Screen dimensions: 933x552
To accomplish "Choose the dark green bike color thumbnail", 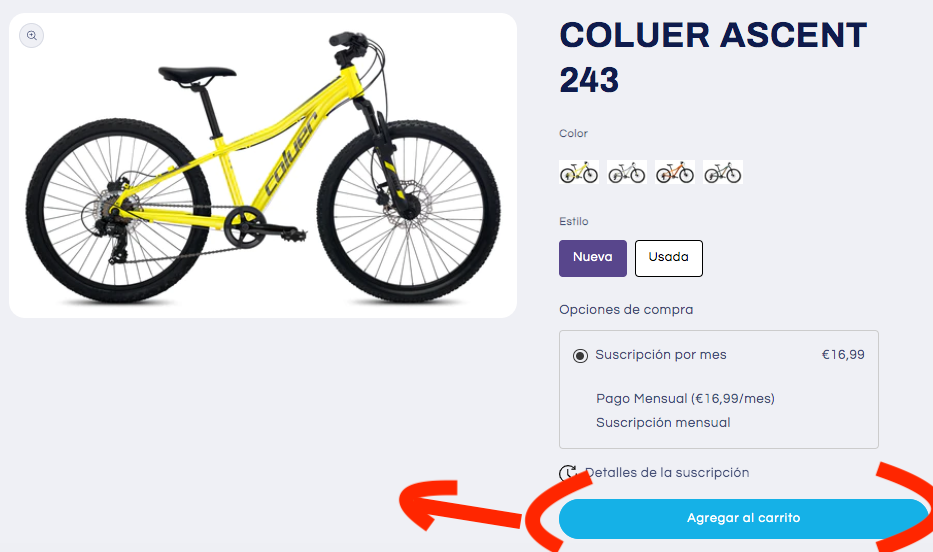I will 722,172.
